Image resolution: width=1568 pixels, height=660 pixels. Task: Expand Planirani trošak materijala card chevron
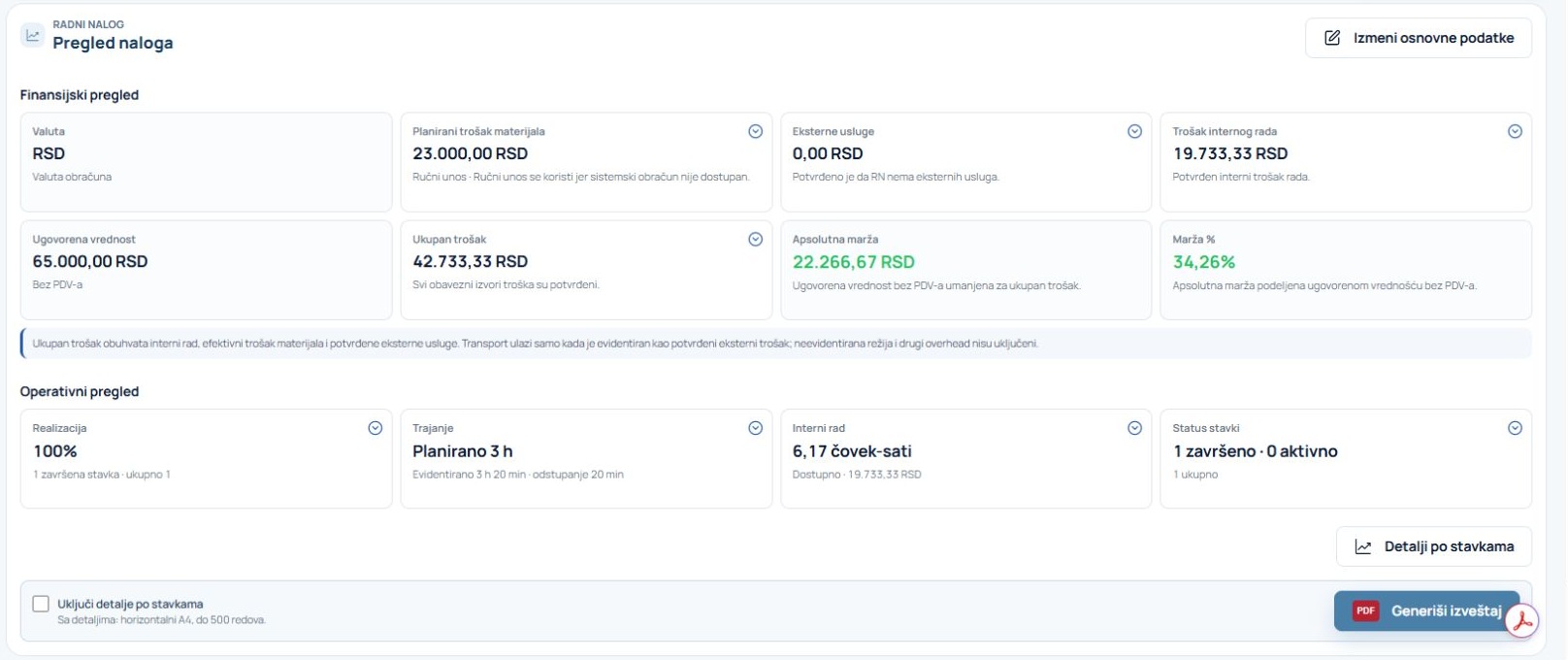[x=755, y=132]
